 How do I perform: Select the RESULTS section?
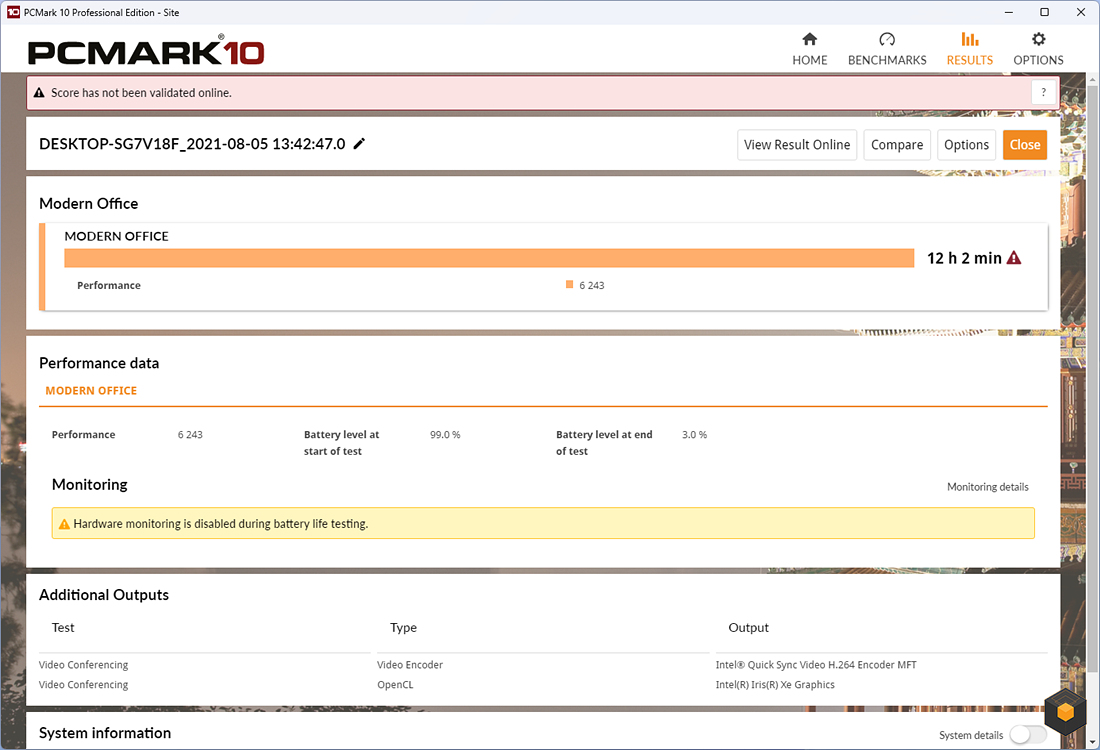tap(970, 49)
